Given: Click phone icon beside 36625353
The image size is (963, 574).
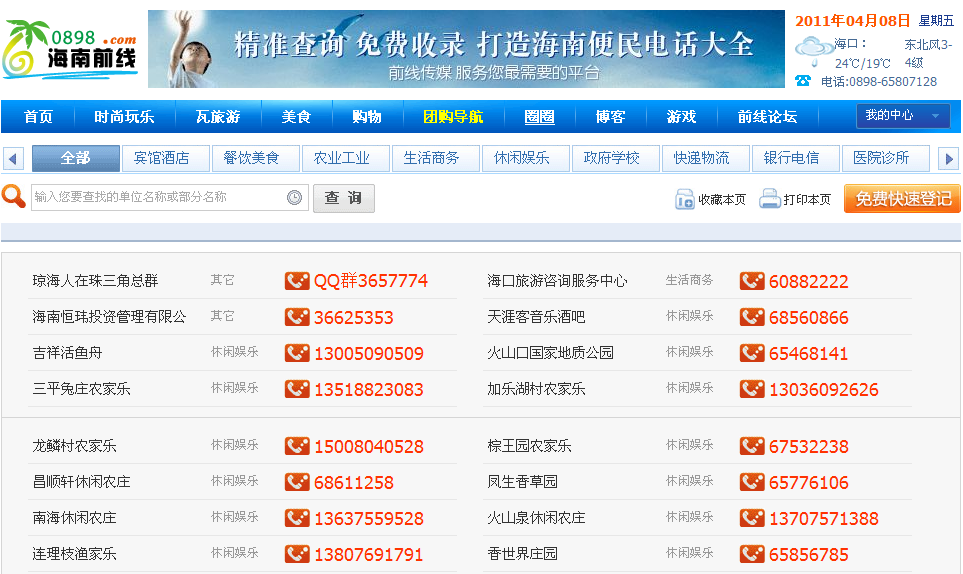Looking at the screenshot, I should pos(297,317).
